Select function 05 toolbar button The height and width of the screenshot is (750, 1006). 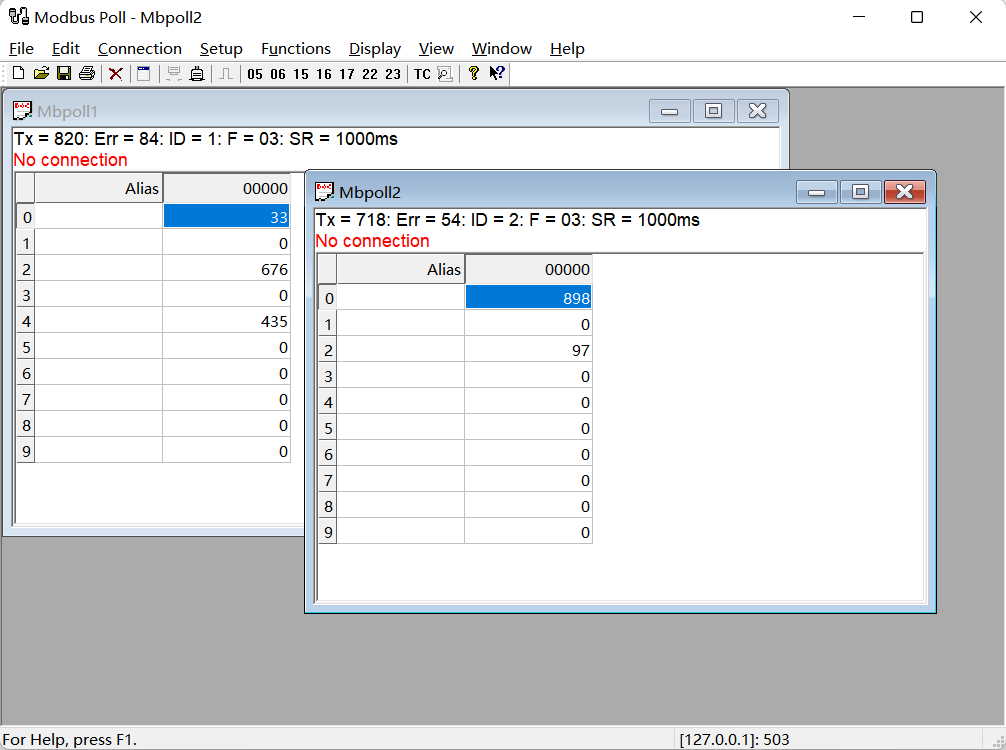point(255,74)
